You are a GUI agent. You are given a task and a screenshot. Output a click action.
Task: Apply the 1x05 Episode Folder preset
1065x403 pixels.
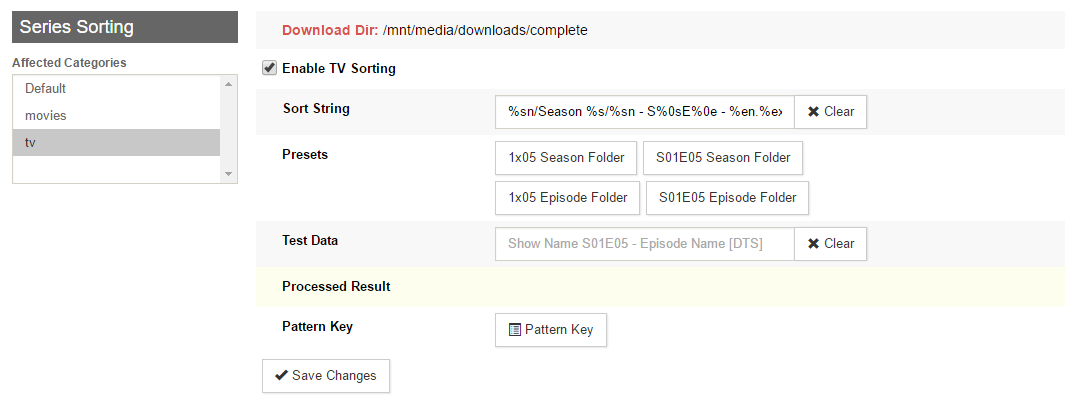tap(567, 198)
